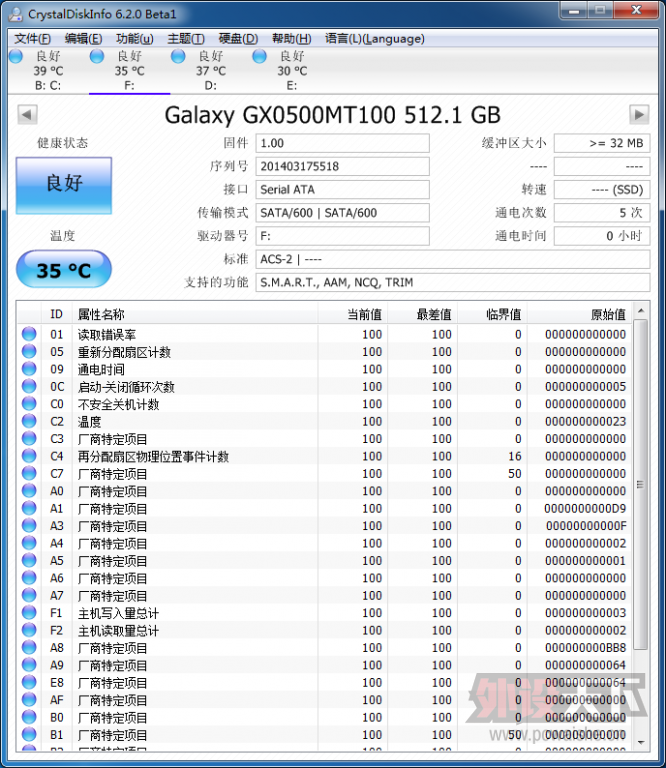Click status icon for row A6
666x768 pixels.
29,577
